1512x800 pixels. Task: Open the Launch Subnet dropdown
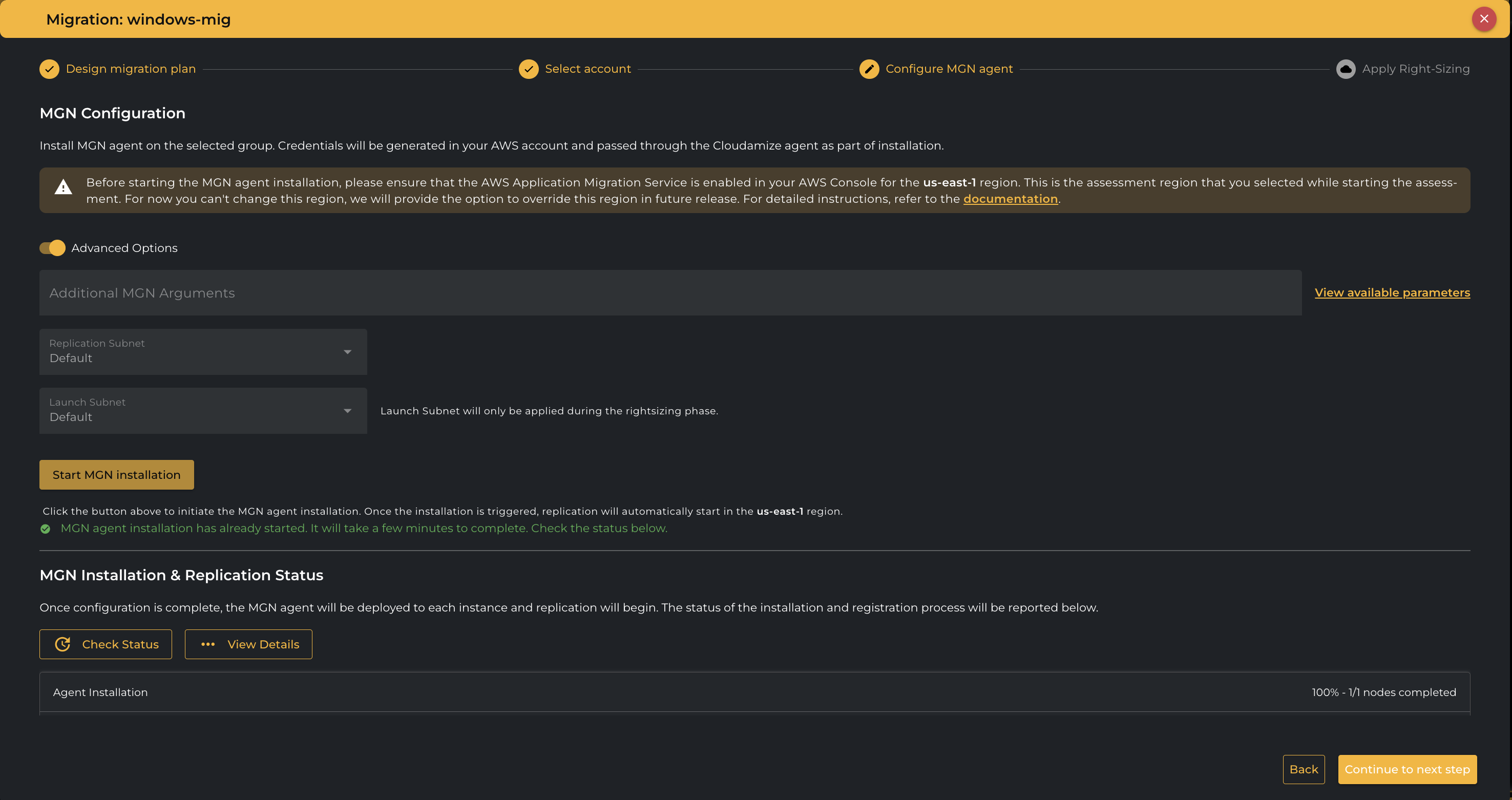[x=203, y=411]
